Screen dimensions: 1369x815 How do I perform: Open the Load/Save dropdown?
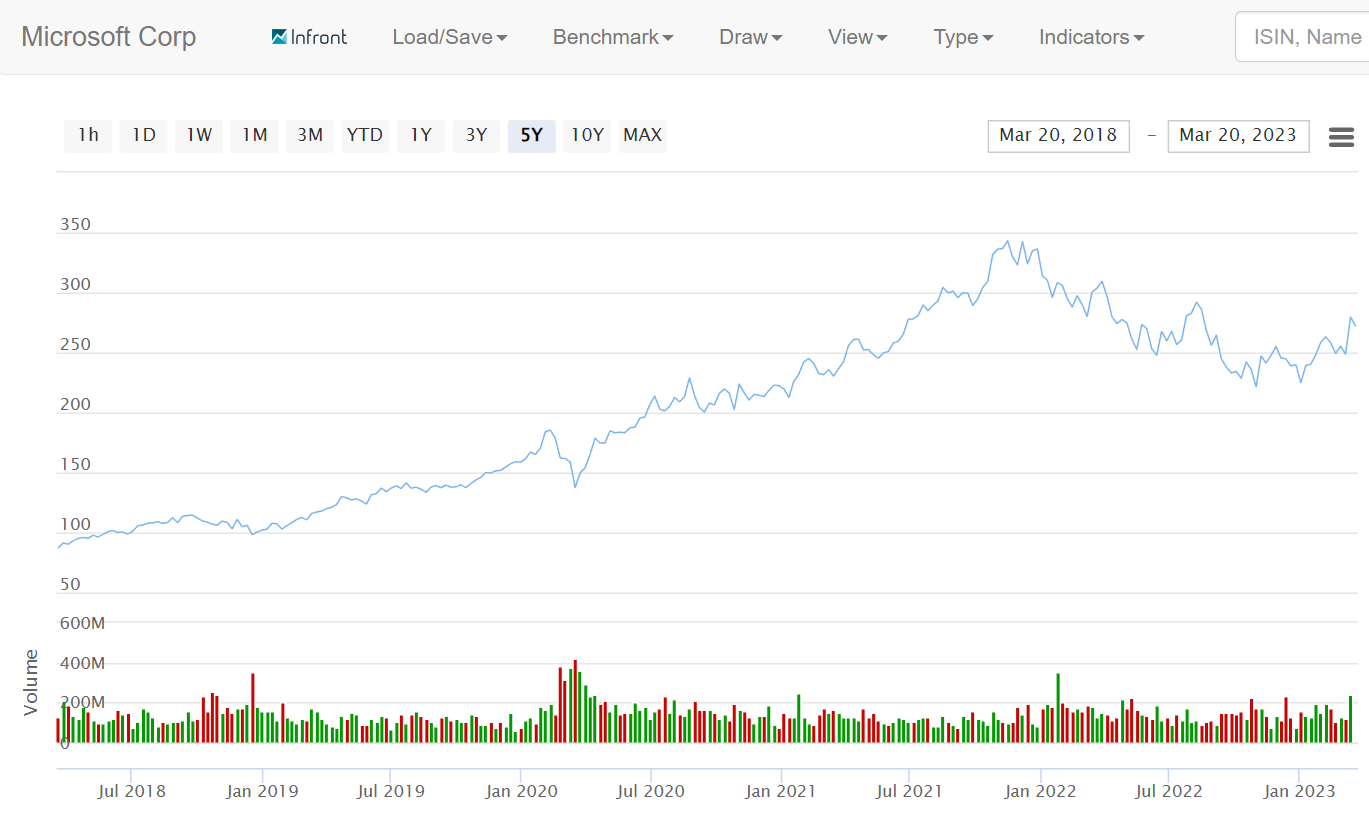(x=450, y=37)
